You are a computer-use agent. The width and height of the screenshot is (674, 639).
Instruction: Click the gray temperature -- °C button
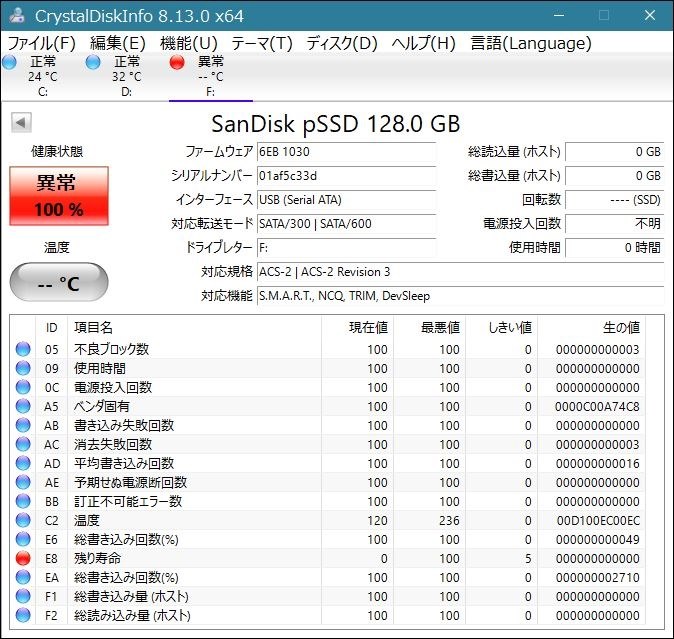tap(59, 282)
